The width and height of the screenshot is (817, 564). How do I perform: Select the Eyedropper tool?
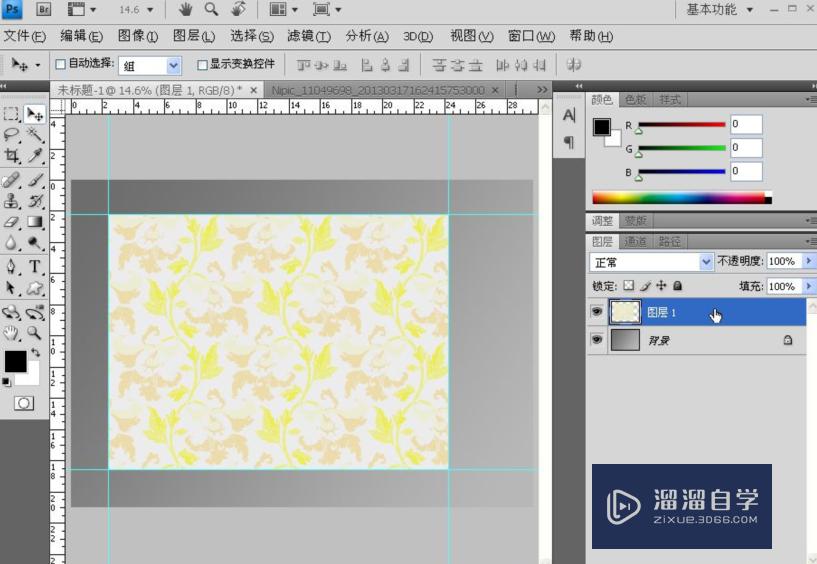pyautogui.click(x=35, y=157)
